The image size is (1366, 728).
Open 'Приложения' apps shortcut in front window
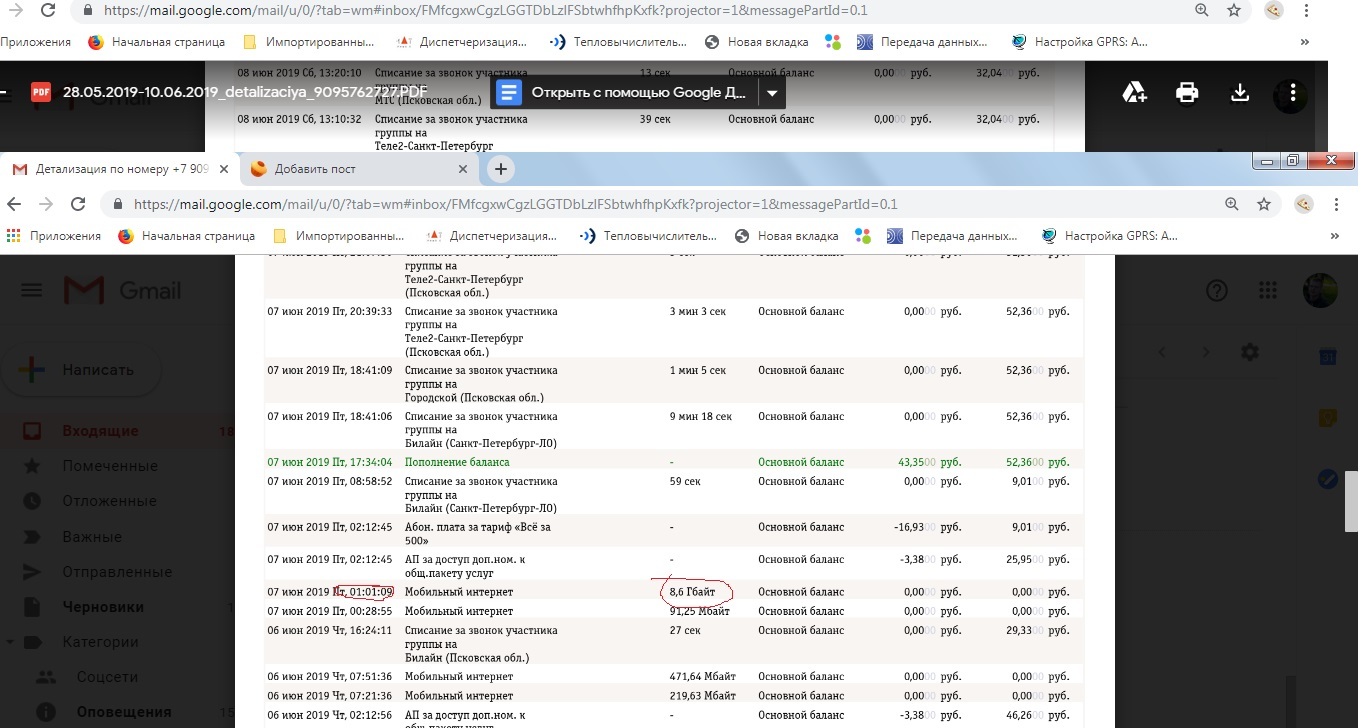(54, 236)
